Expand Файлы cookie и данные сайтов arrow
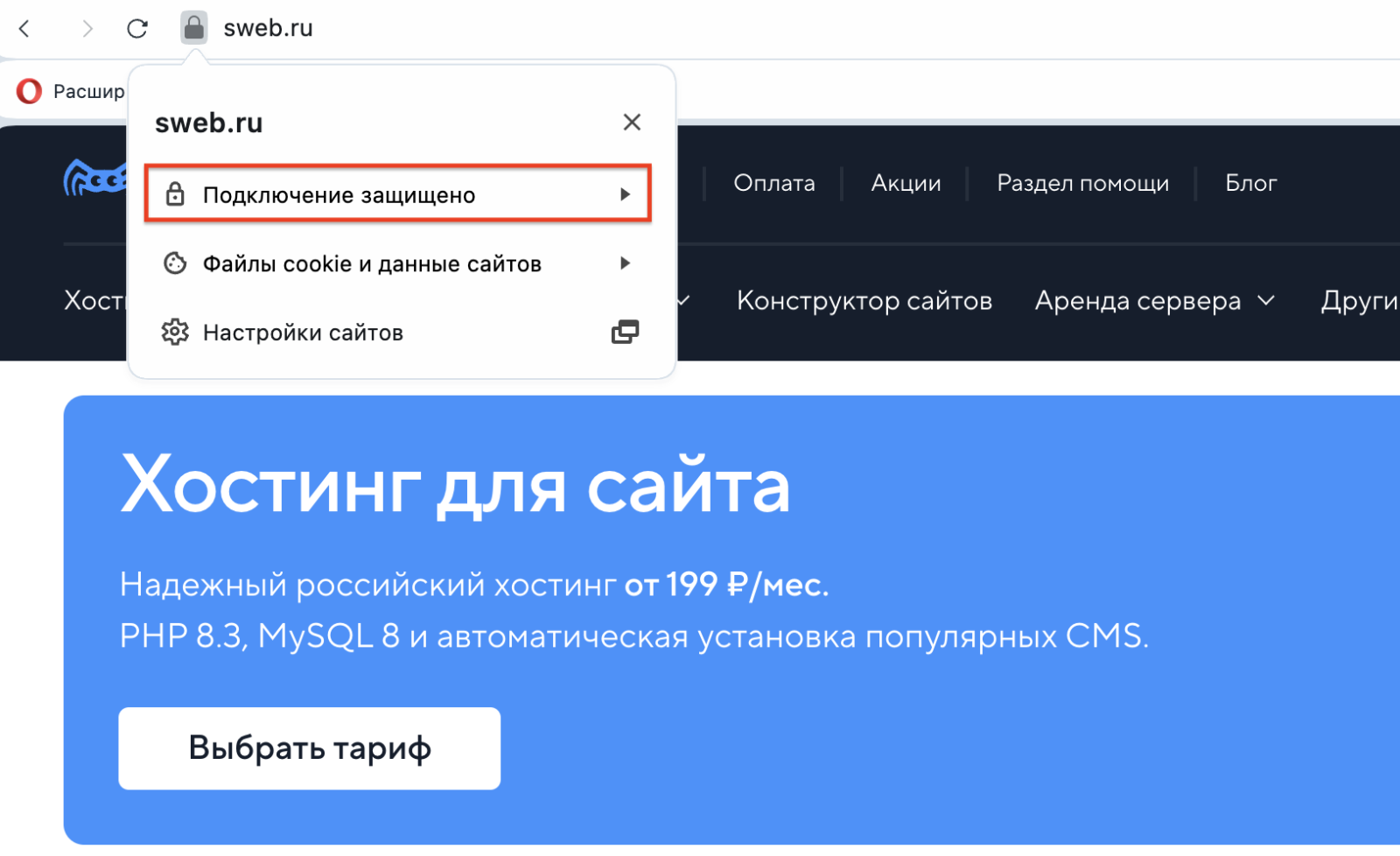 point(625,263)
